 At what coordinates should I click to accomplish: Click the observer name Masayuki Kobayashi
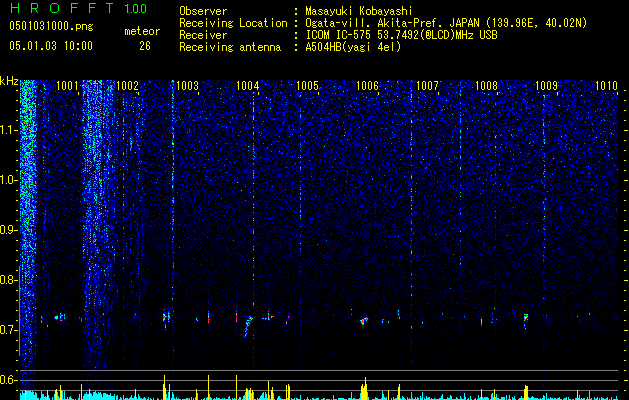(359, 11)
